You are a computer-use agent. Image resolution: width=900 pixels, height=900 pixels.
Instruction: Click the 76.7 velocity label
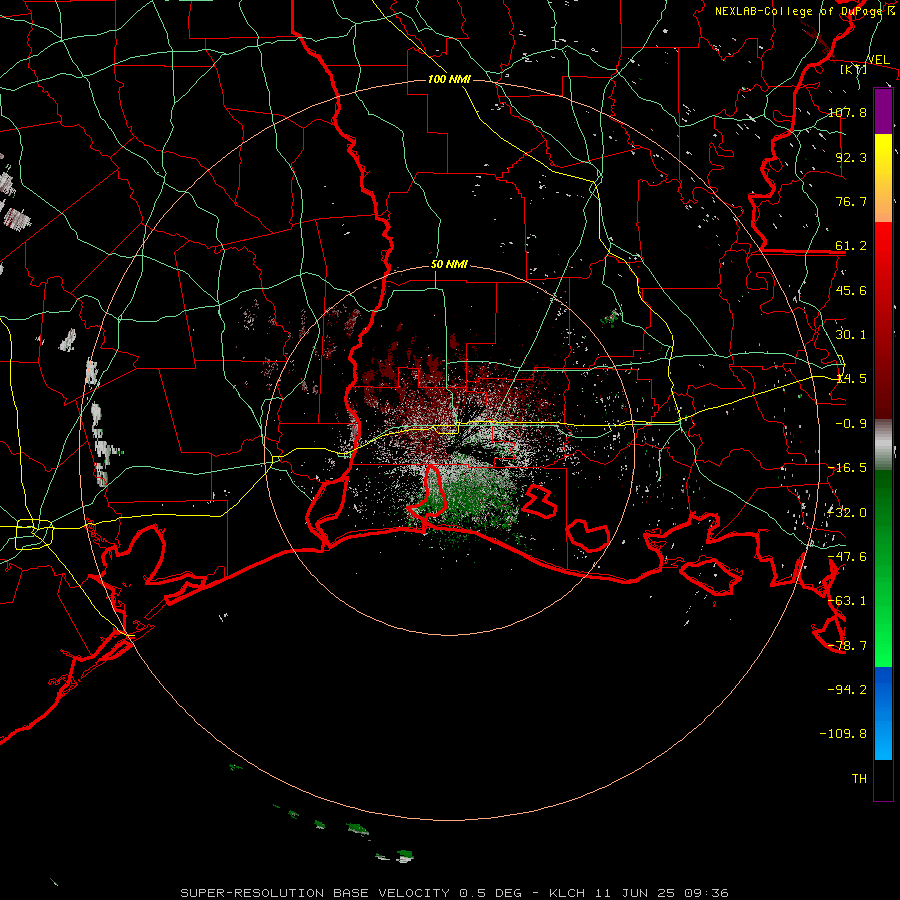pyautogui.click(x=851, y=201)
